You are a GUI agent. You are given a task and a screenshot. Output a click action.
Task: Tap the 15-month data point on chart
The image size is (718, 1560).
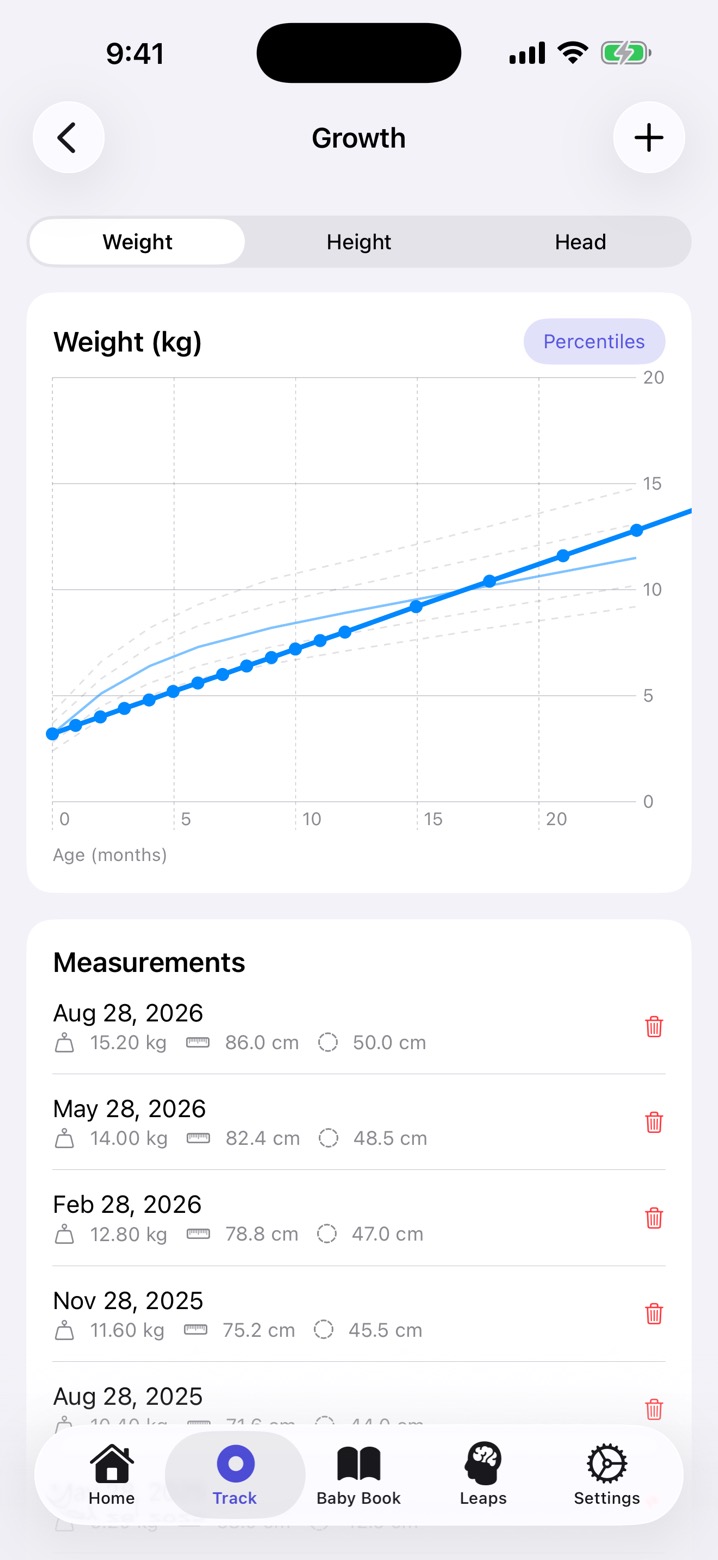[x=417, y=606]
